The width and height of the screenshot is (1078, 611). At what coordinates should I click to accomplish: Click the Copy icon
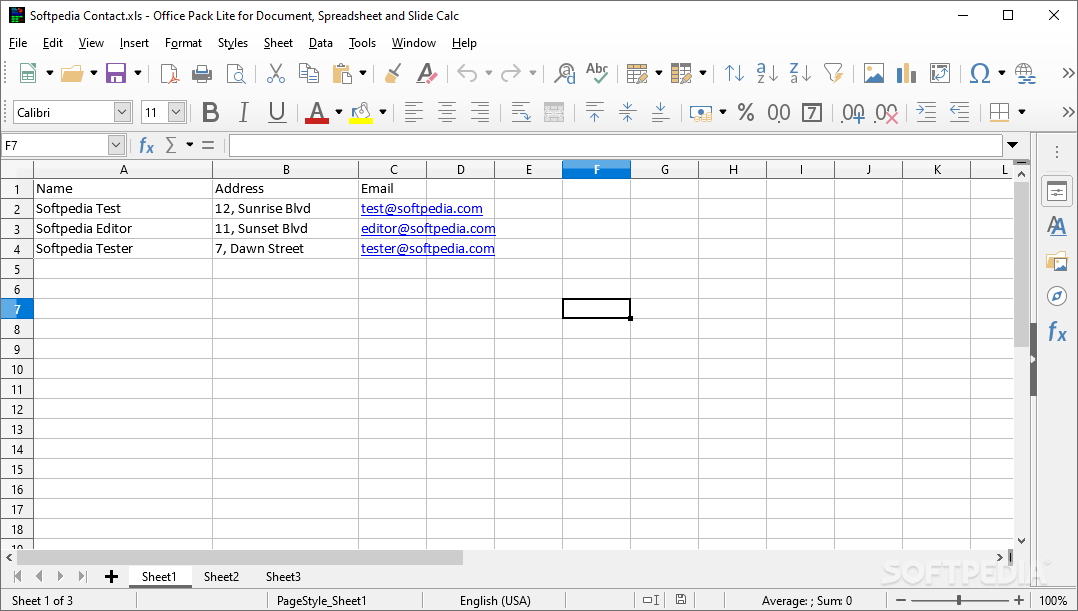click(x=309, y=73)
